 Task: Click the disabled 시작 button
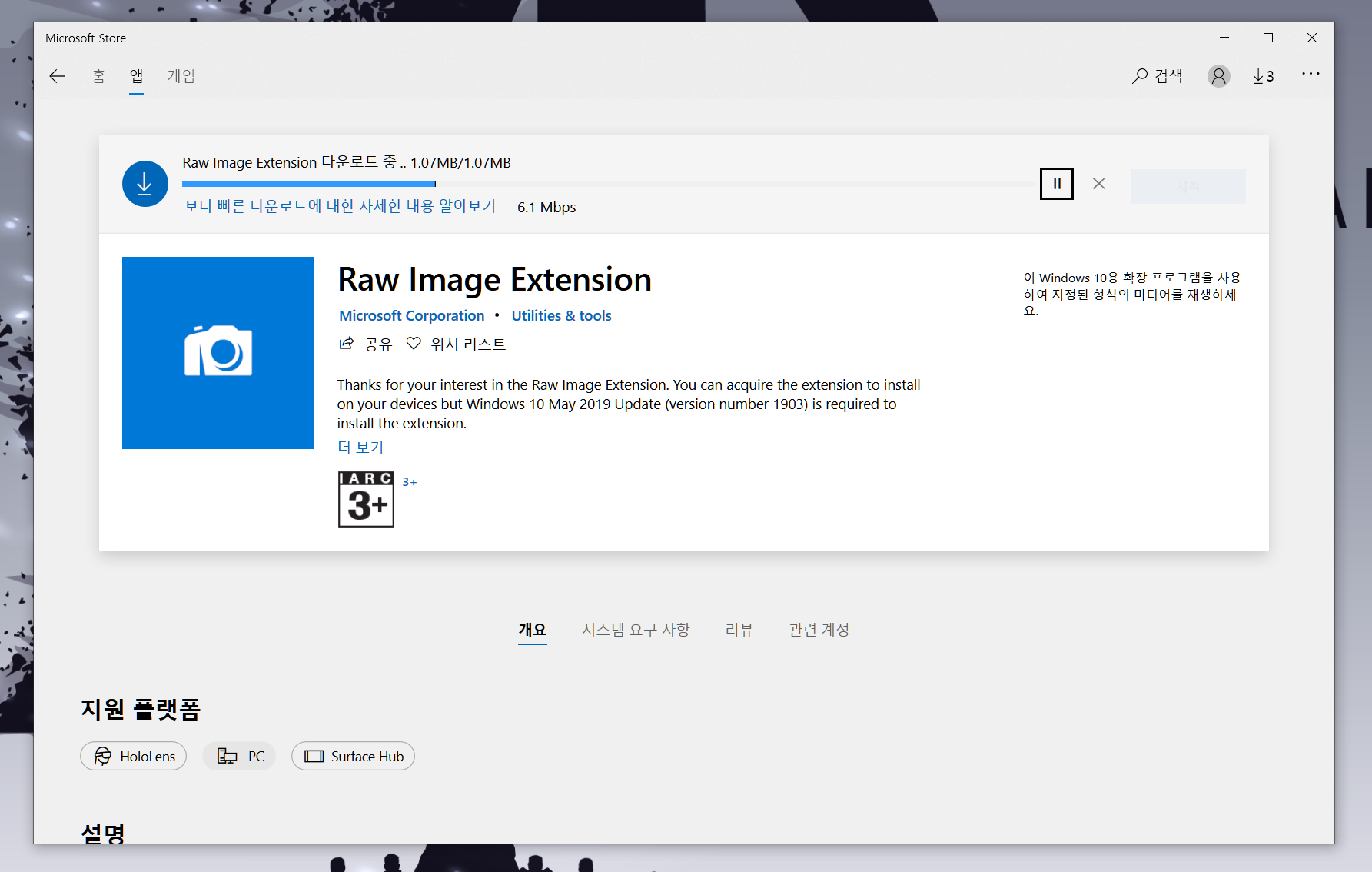pos(1188,186)
